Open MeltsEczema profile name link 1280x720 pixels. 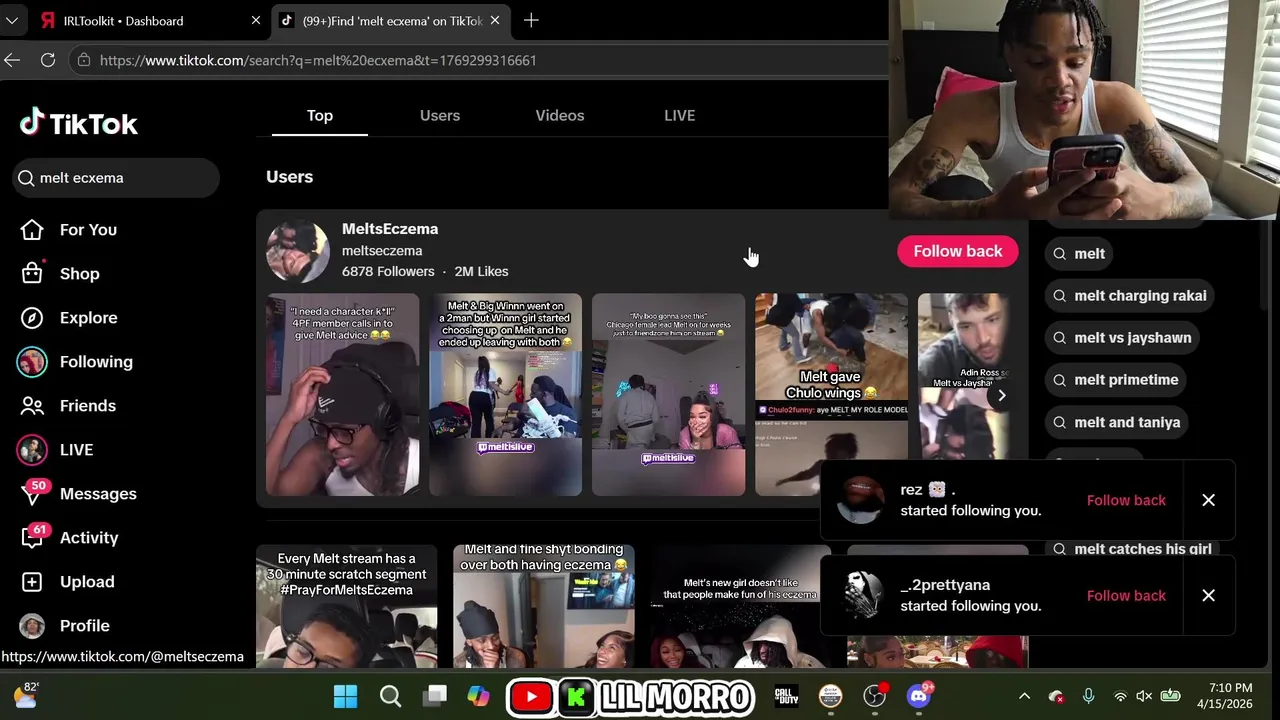click(390, 229)
